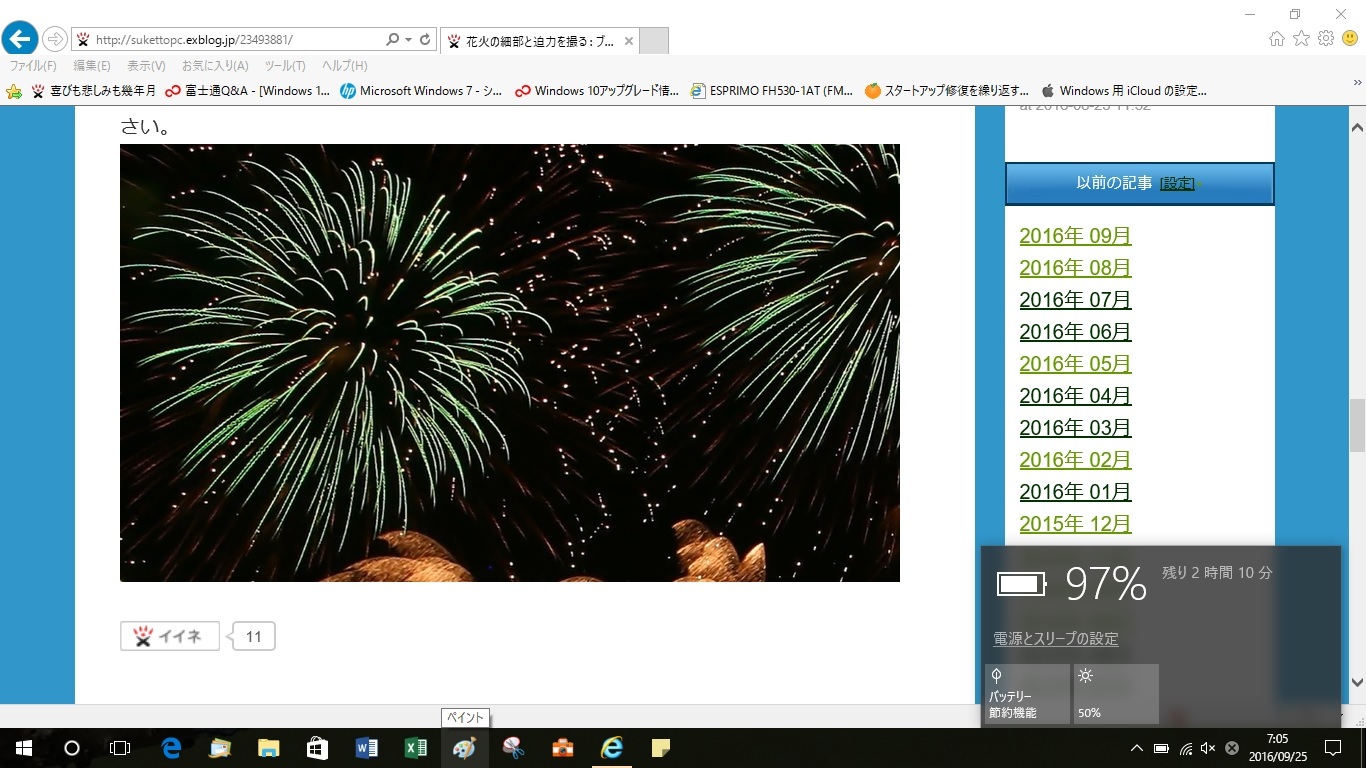The height and width of the screenshot is (768, 1366).
Task: Open 富士通Q&A favorites bar link
Action: [x=247, y=91]
